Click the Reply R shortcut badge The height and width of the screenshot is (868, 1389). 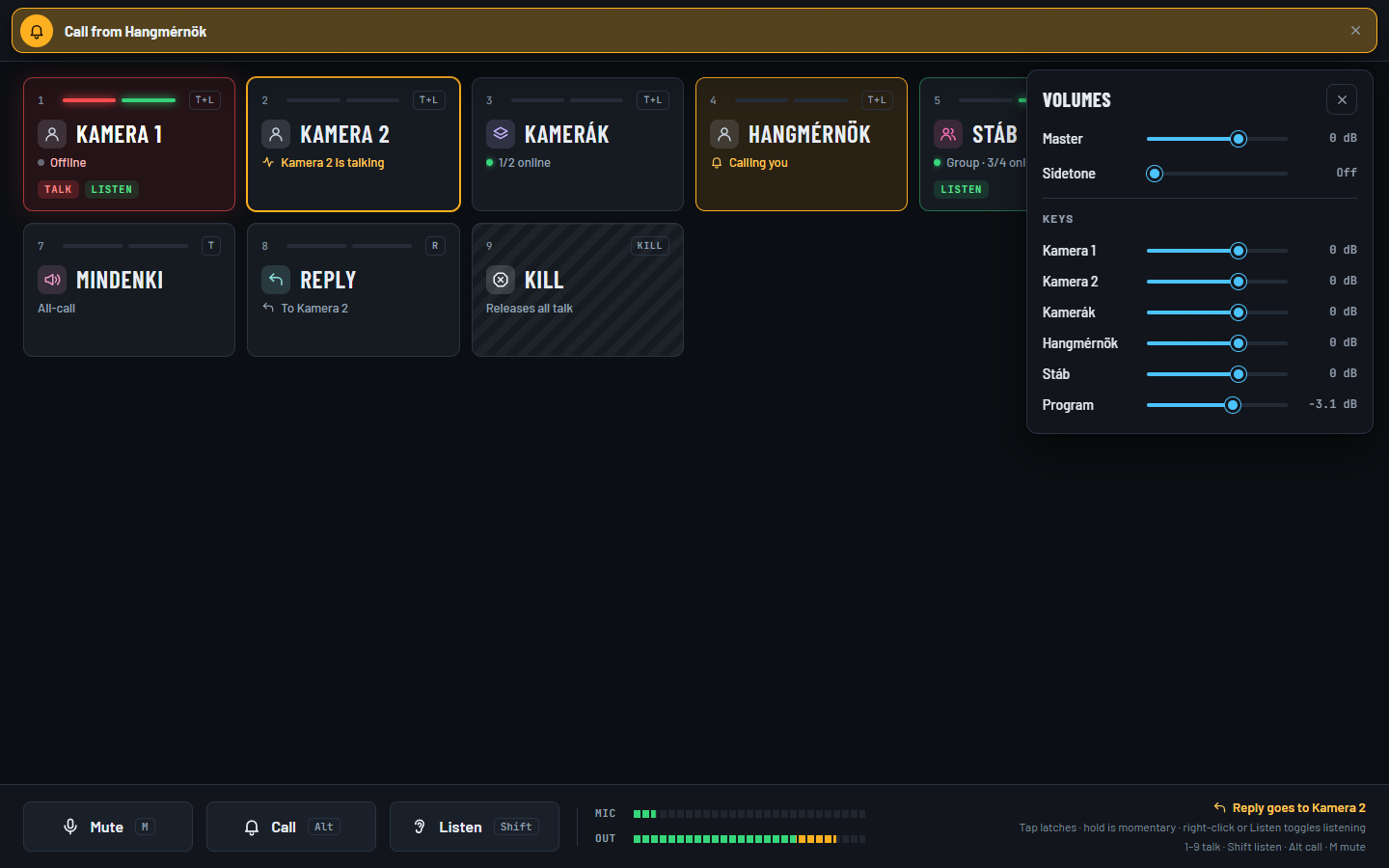(x=435, y=246)
